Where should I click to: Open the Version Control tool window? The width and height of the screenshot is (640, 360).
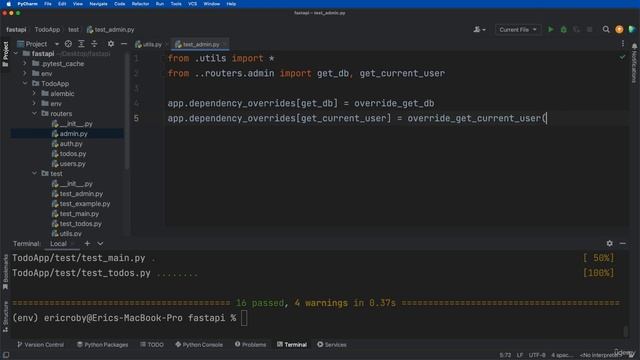click(x=40, y=344)
